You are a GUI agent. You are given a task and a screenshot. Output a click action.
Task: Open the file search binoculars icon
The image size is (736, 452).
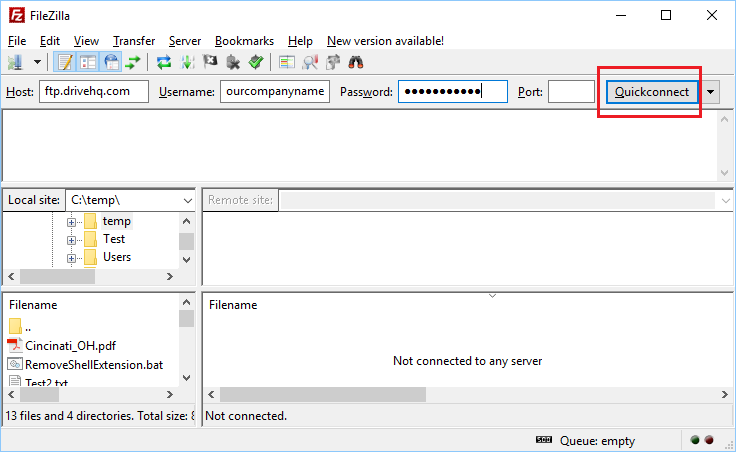click(355, 62)
